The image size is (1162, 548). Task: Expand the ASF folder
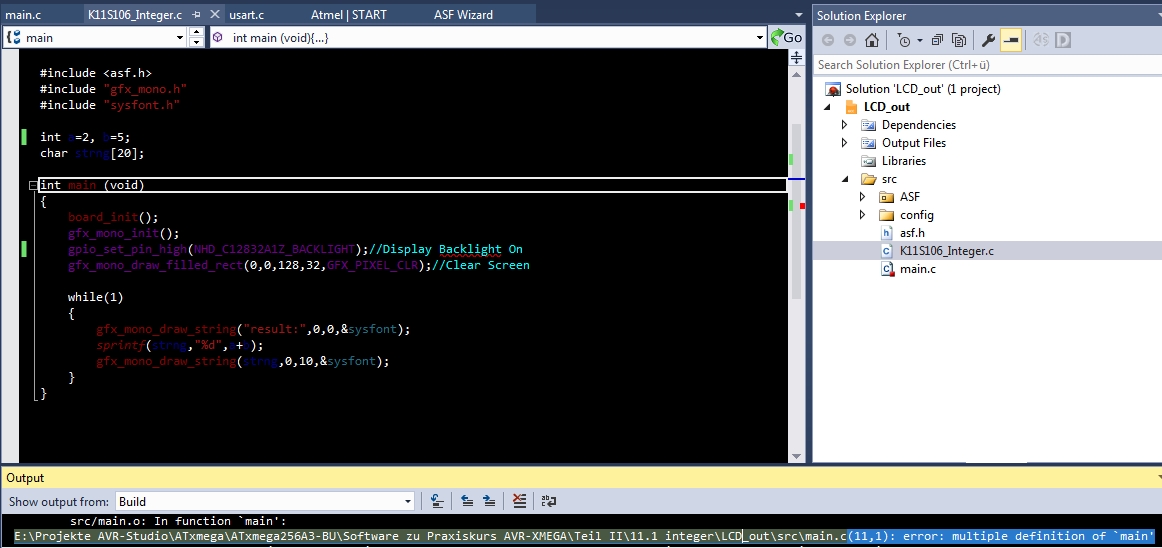click(x=862, y=197)
